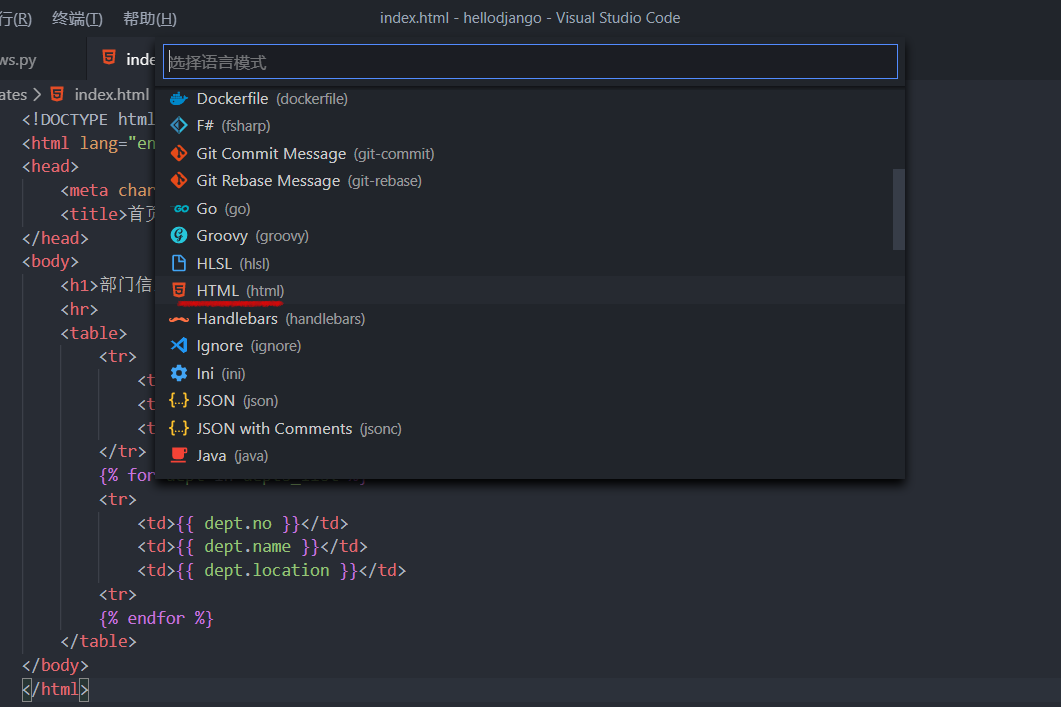Click the Ini gear icon
Image resolution: width=1061 pixels, height=707 pixels.
179,373
